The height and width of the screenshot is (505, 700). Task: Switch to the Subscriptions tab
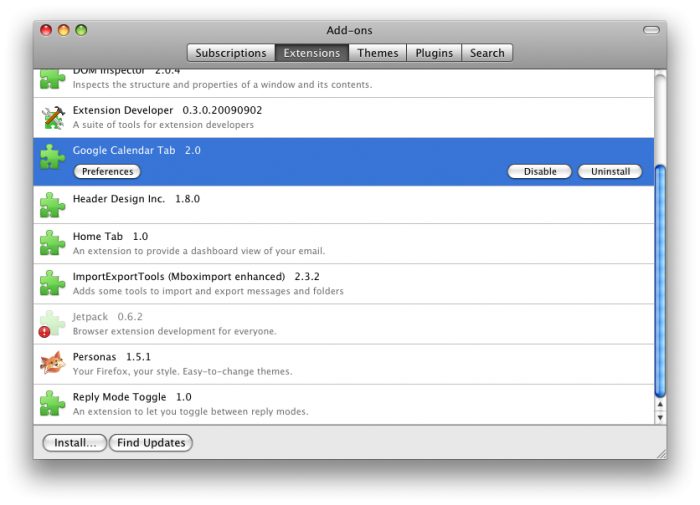click(231, 53)
